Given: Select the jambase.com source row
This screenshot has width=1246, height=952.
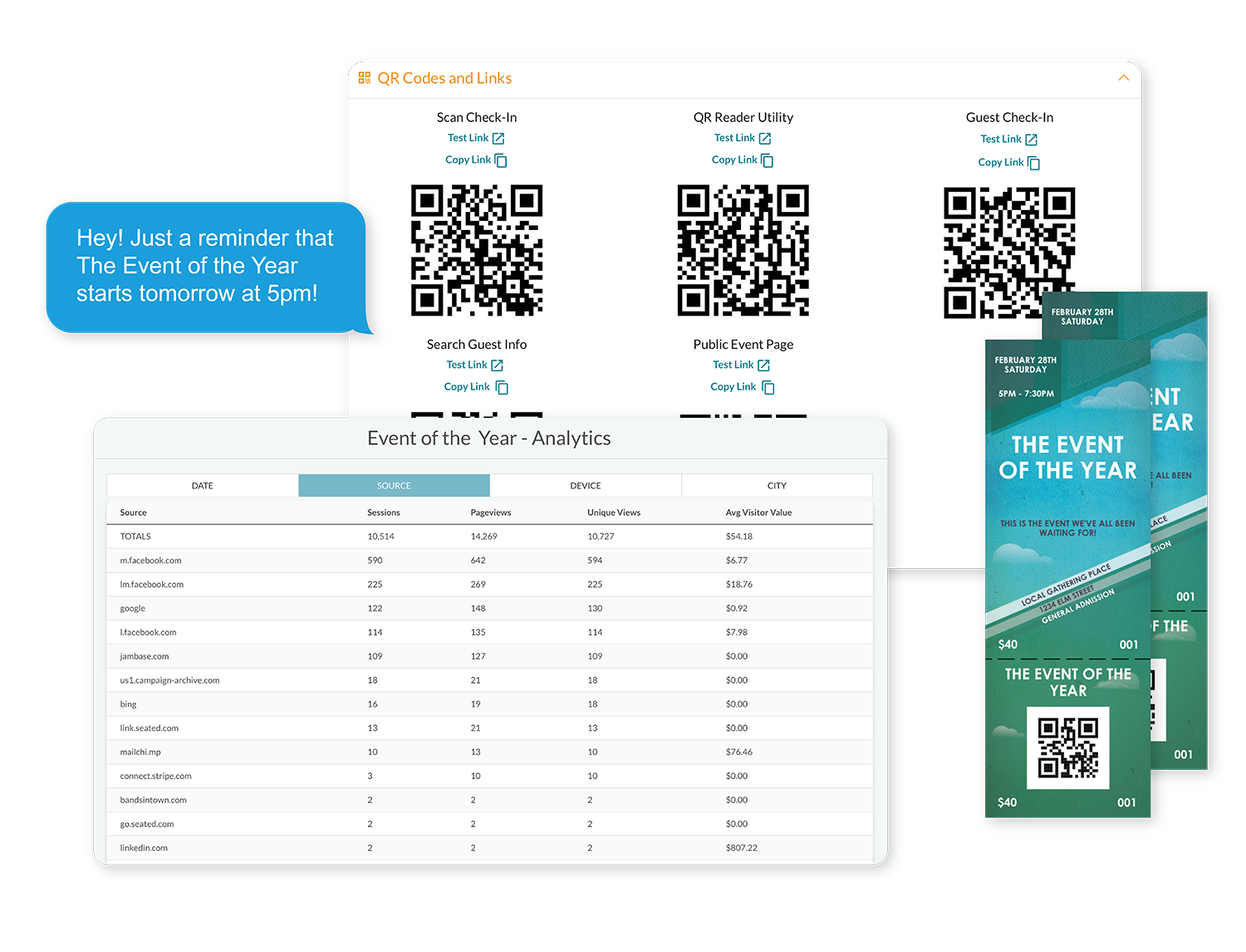Looking at the screenshot, I should (x=490, y=656).
